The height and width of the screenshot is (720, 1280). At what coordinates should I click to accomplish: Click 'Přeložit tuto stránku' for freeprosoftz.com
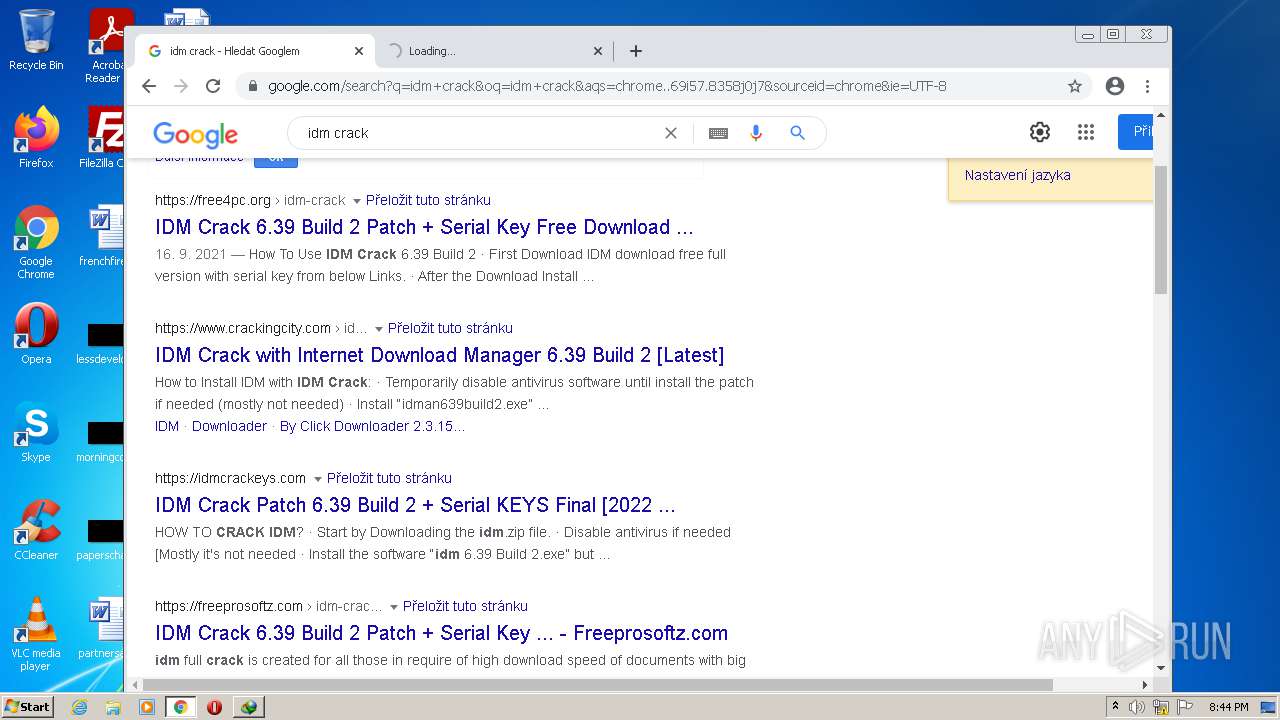click(x=465, y=606)
